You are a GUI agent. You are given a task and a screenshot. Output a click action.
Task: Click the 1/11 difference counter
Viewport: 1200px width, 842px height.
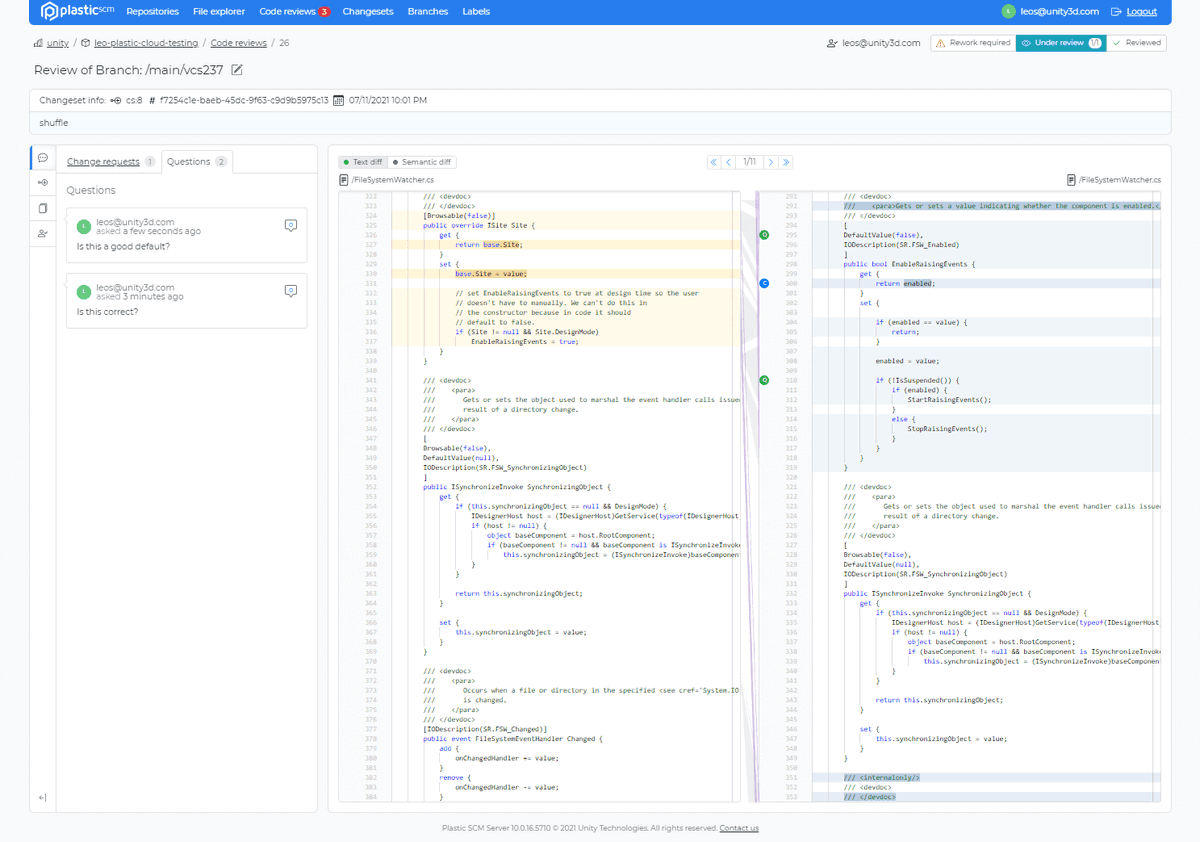[750, 162]
